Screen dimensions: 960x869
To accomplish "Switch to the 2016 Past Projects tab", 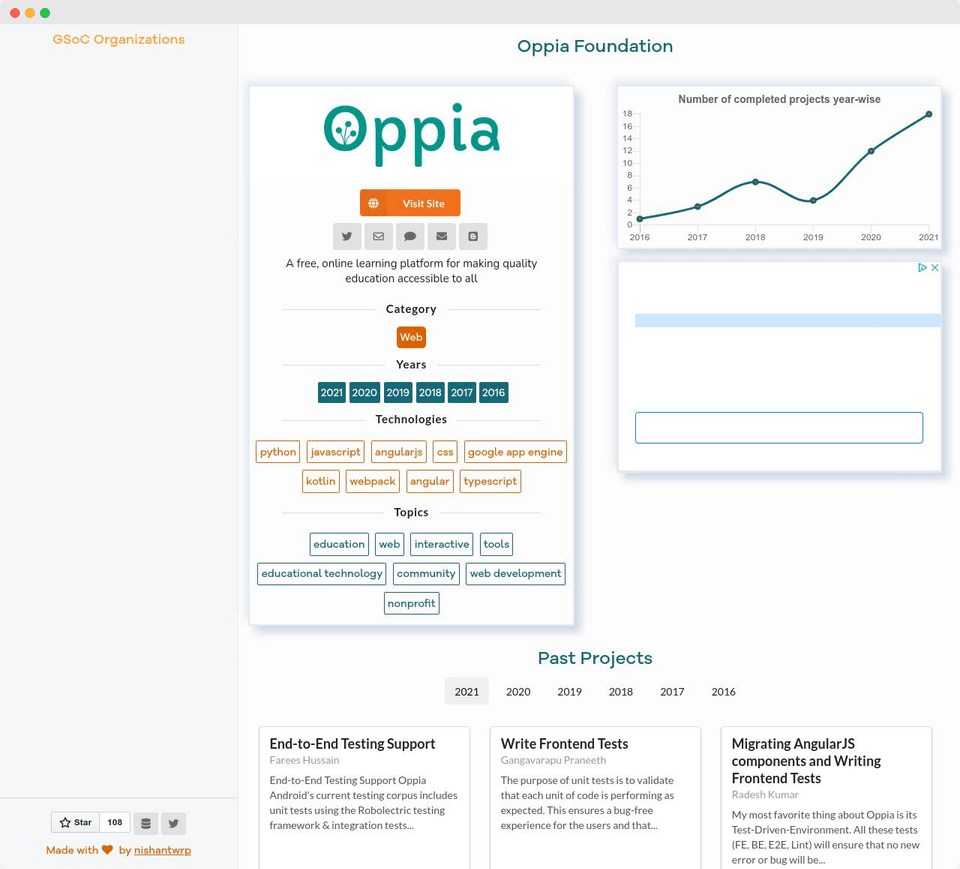I will click(x=724, y=691).
